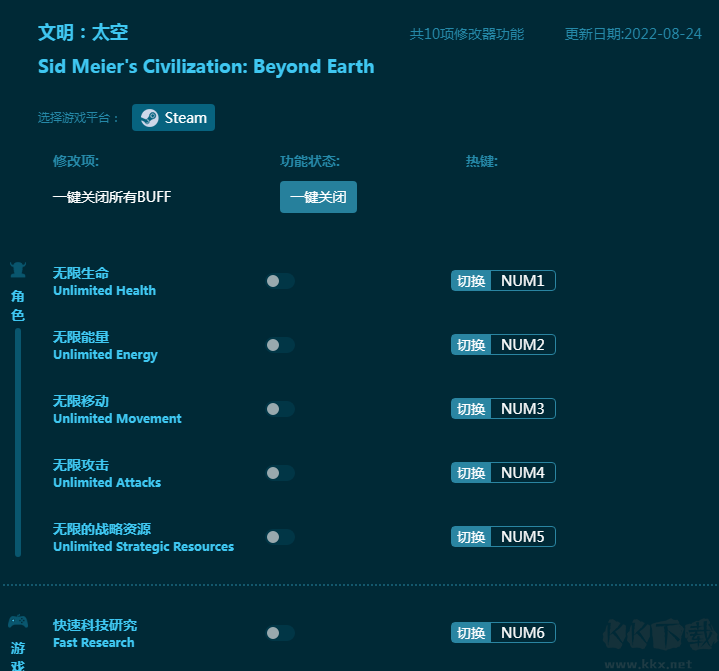Enable Unlimited Strategic Resources toggle
Screen dimensions: 719x671
(280, 537)
